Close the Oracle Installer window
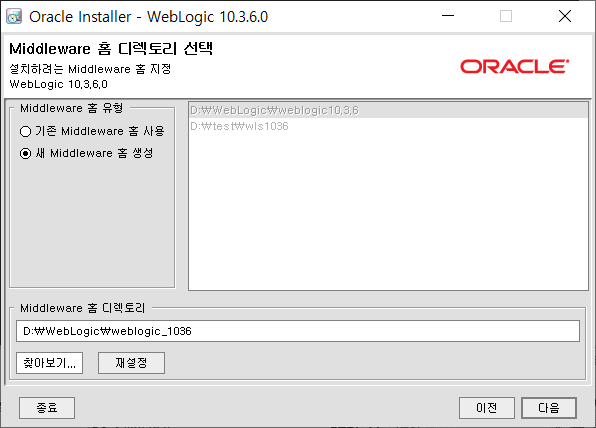Image resolution: width=596 pixels, height=428 pixels. pyautogui.click(x=565, y=16)
